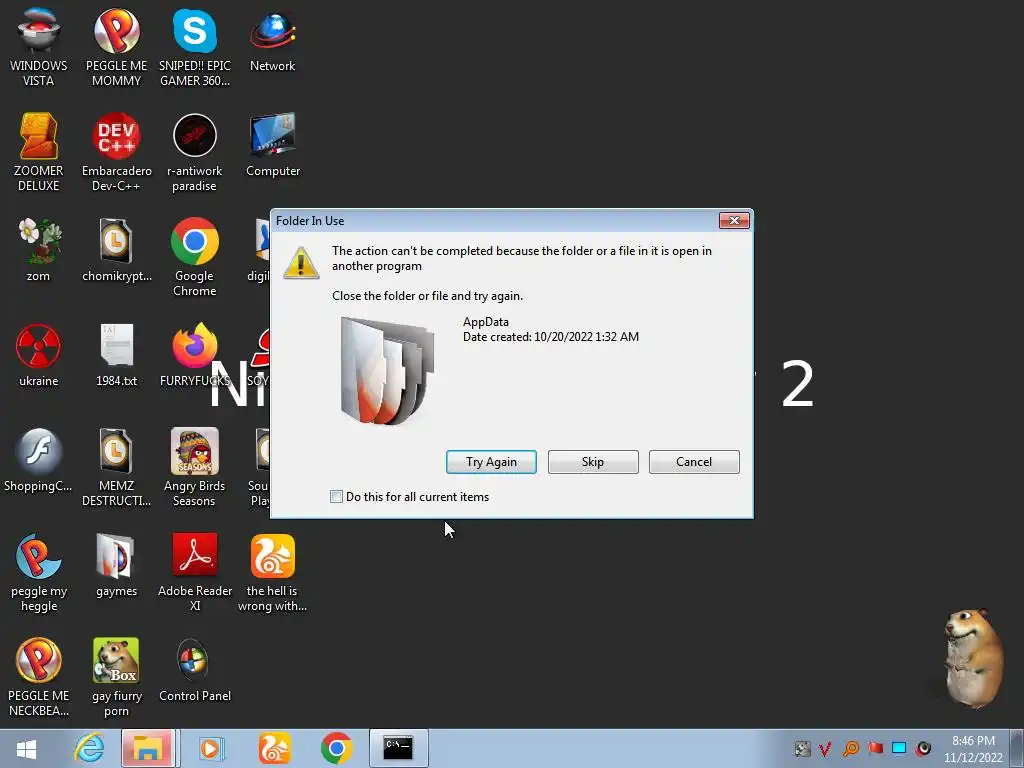Open the Control Panel desktop icon
The image size is (1024, 768).
click(195, 671)
